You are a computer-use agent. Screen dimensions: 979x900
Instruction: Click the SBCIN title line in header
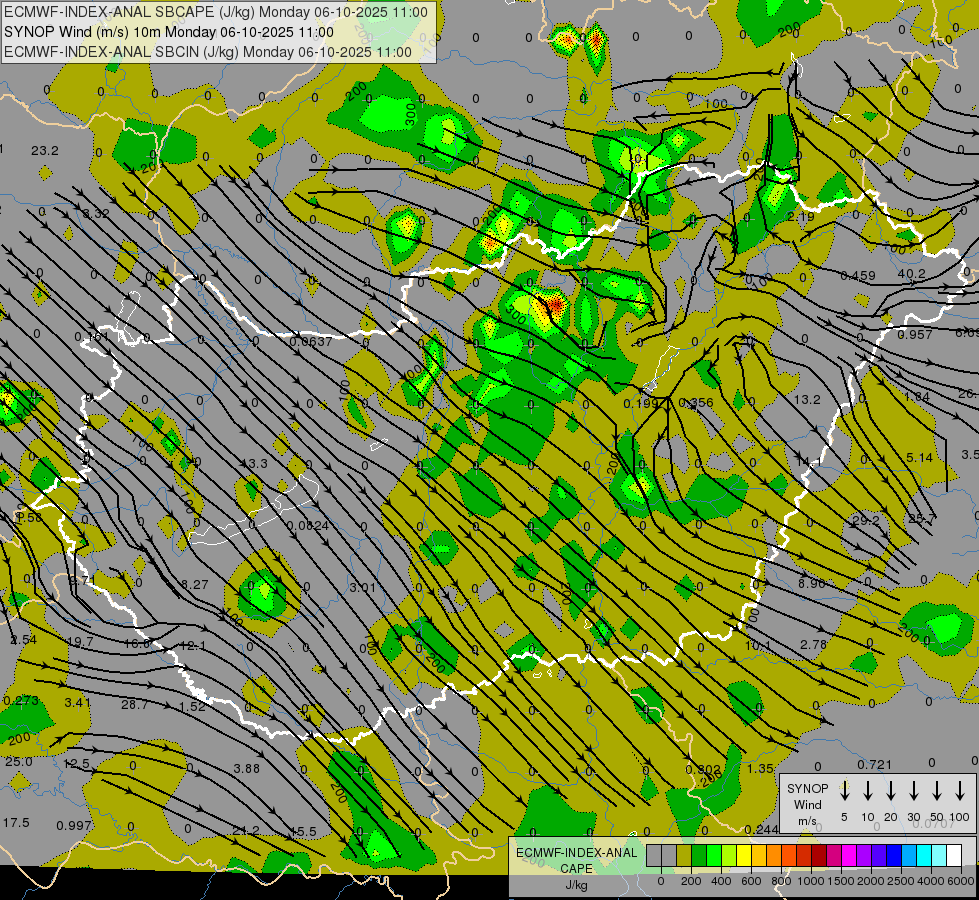point(209,51)
